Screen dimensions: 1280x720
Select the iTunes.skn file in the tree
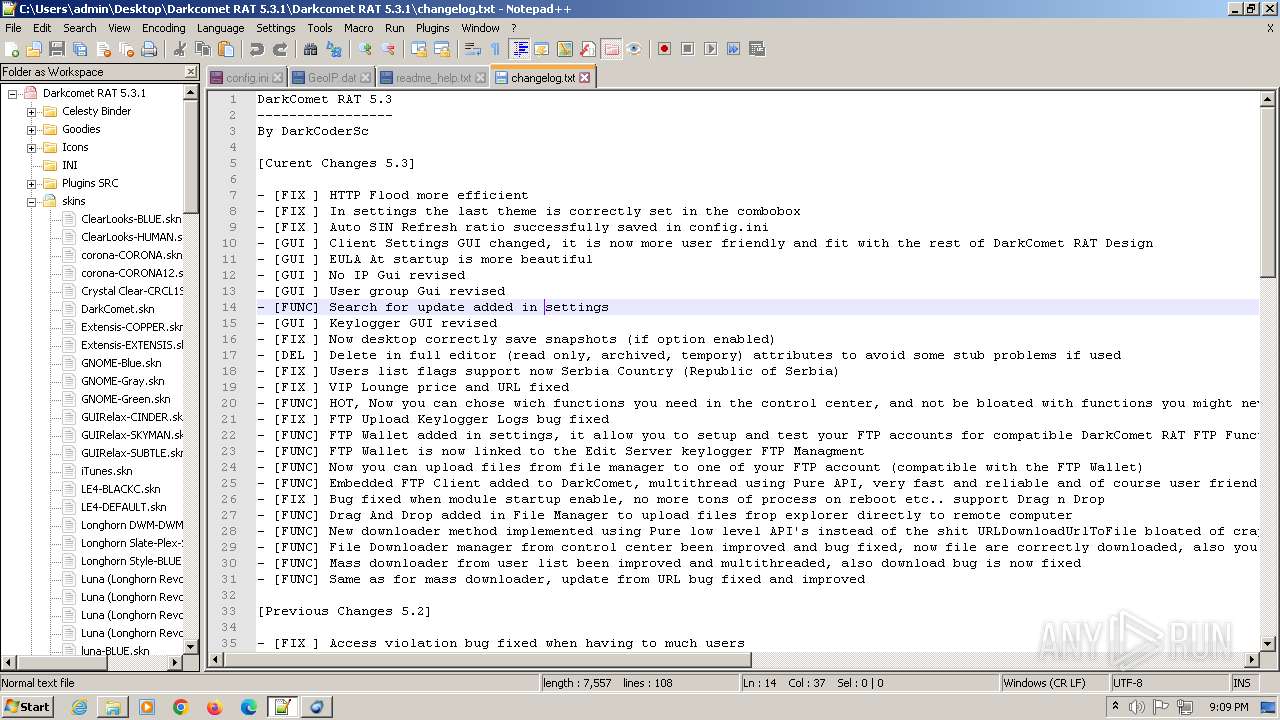106,471
